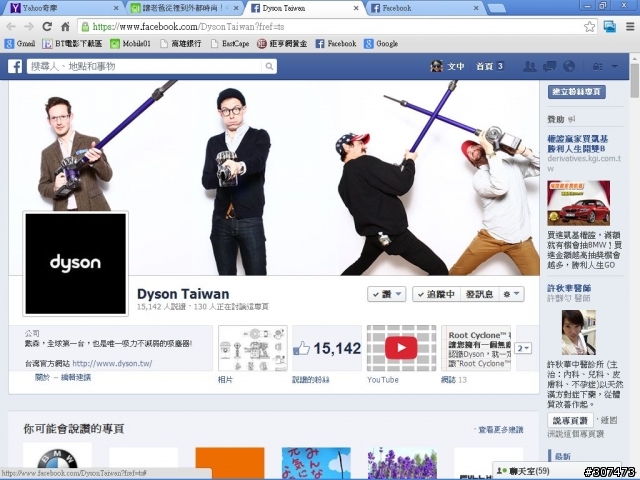Go back with the browser back arrow

coord(11,27)
